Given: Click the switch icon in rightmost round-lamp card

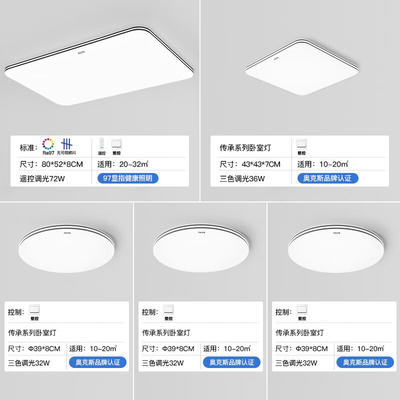Looking at the screenshot, I should 302,309.
